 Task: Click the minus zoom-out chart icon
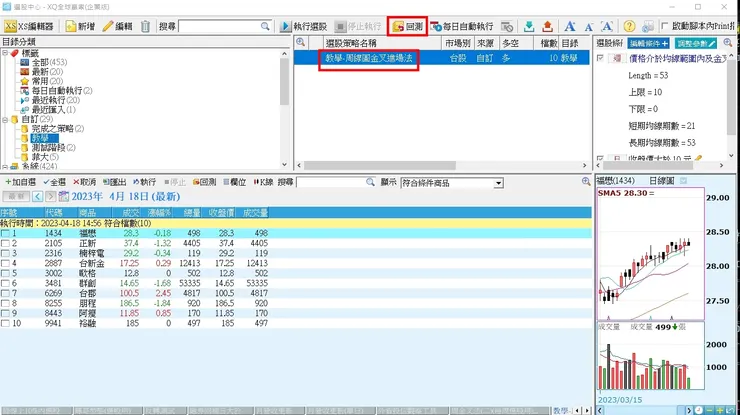pos(709,410)
